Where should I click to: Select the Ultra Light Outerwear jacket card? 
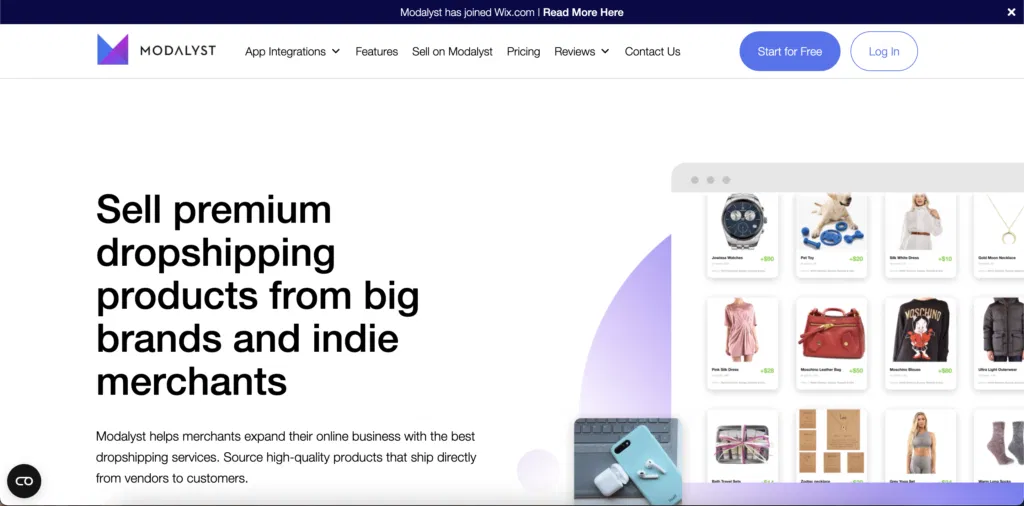(999, 343)
